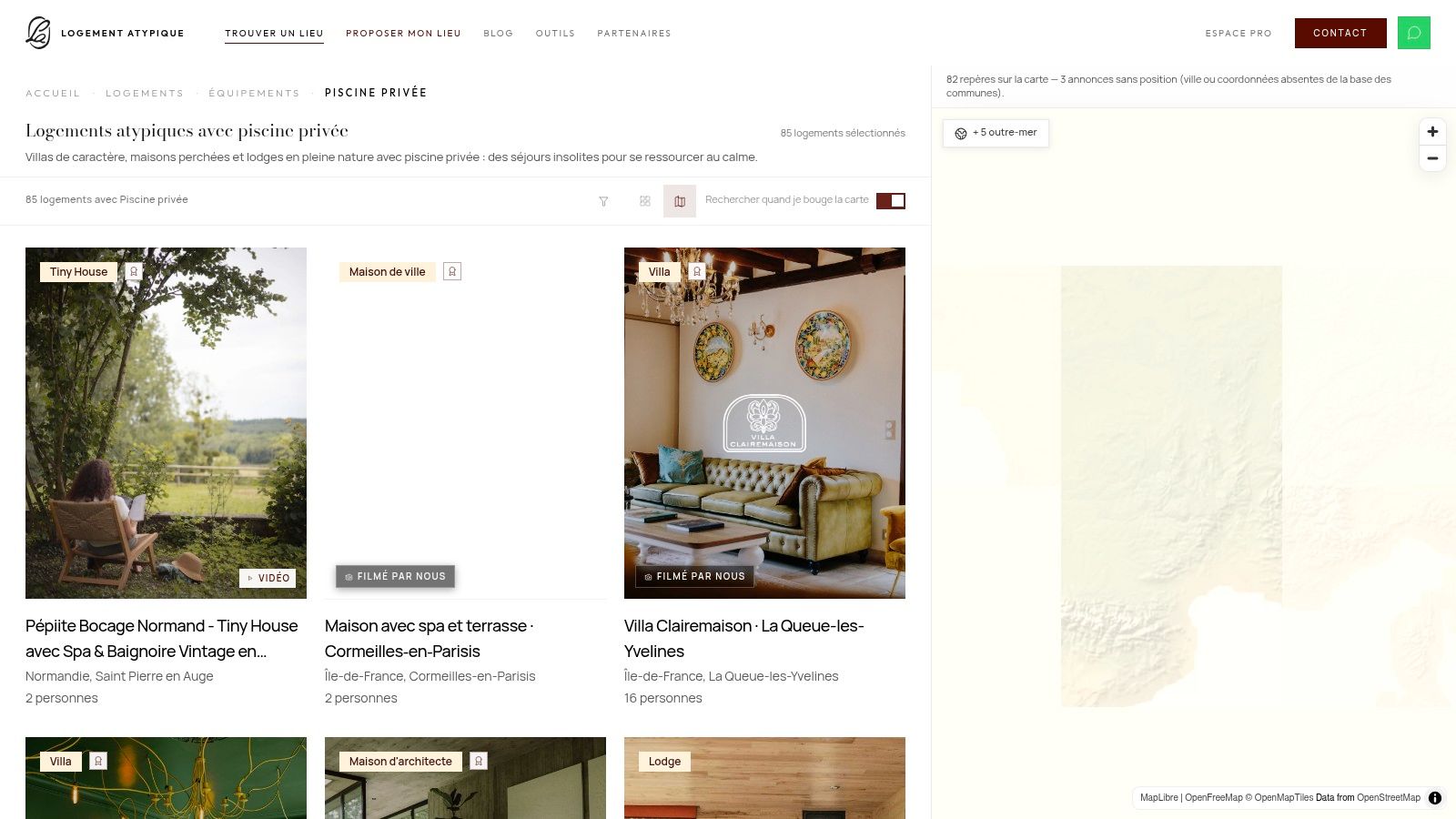Open the Espace Pro link
The width and height of the screenshot is (1456, 819).
point(1239,33)
